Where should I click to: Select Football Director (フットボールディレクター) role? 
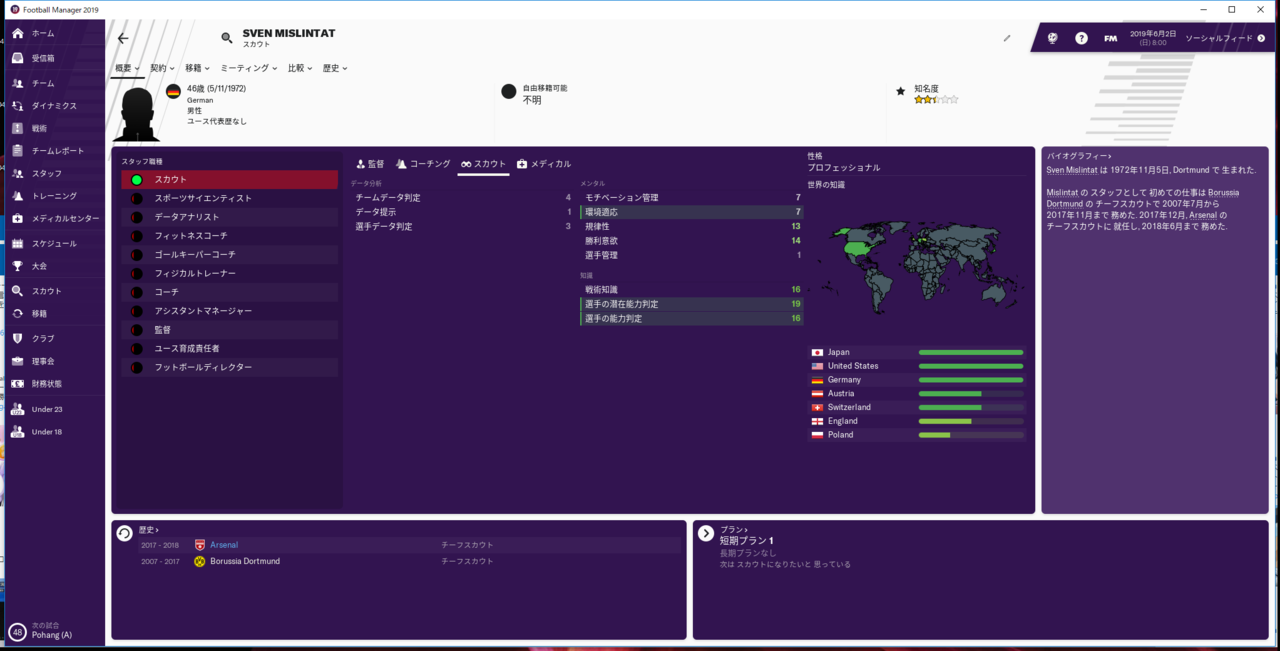(230, 367)
